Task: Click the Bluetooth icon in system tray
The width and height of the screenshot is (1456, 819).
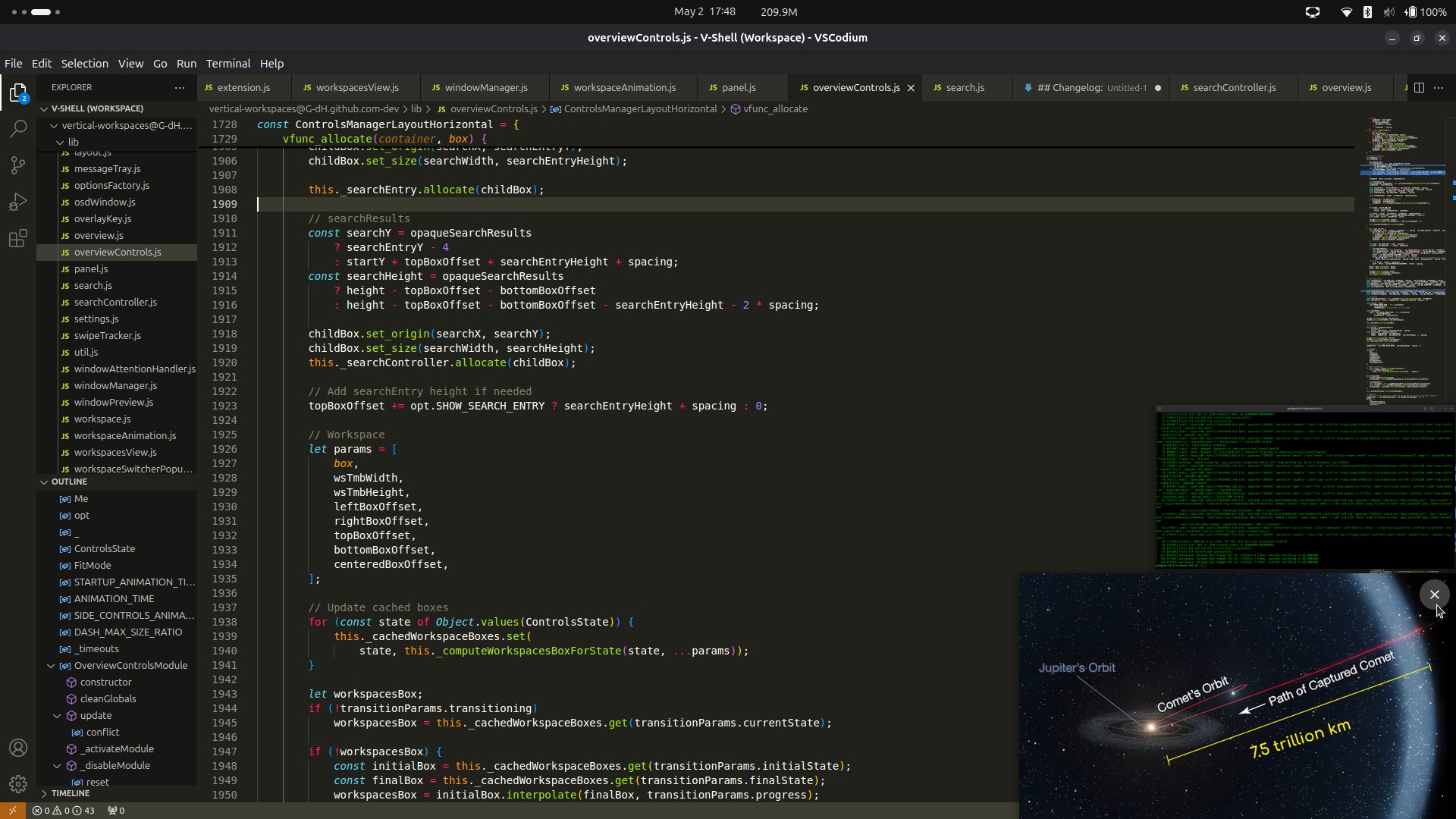Action: pyautogui.click(x=1367, y=12)
